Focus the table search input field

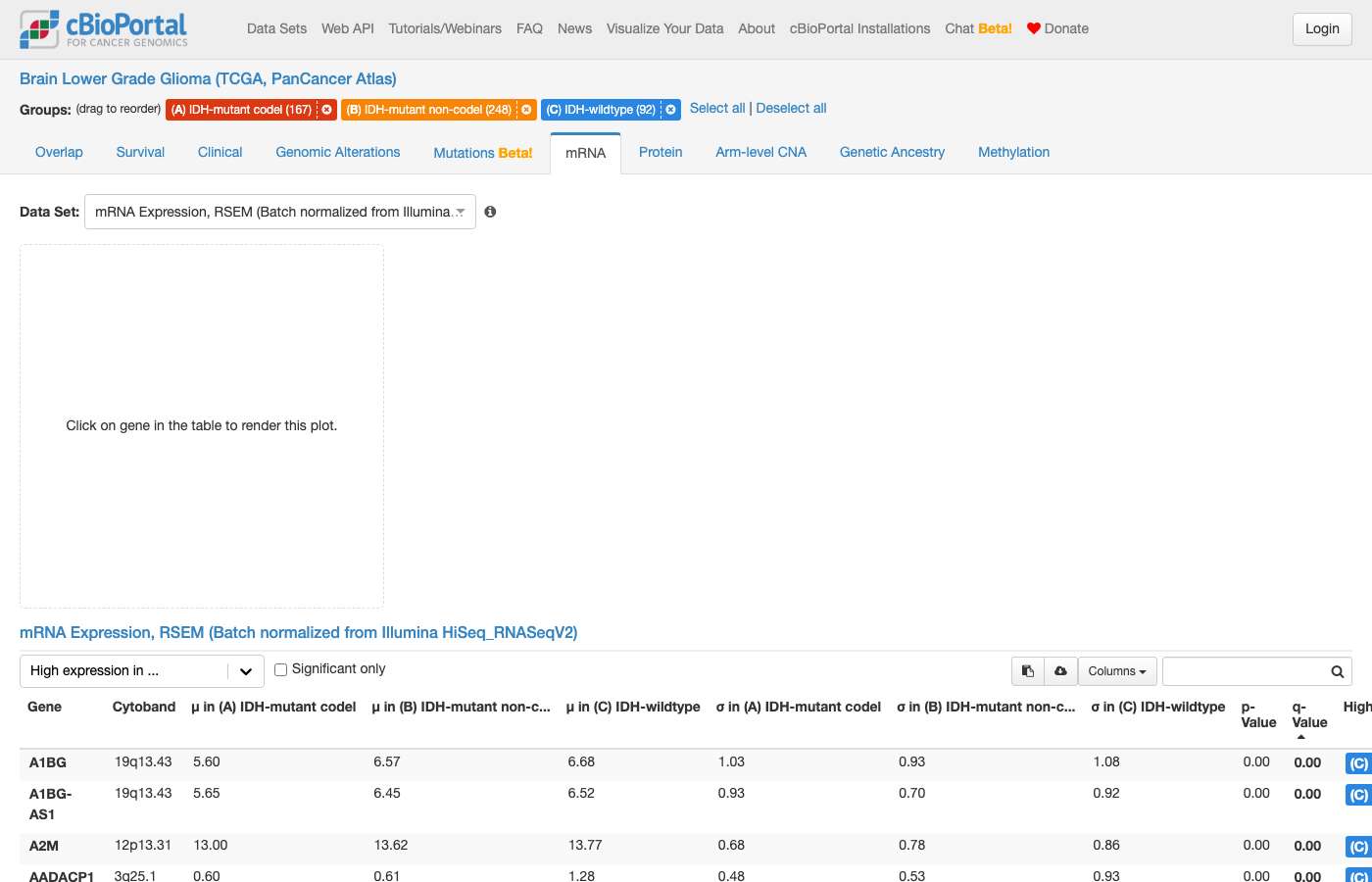pyautogui.click(x=1245, y=671)
